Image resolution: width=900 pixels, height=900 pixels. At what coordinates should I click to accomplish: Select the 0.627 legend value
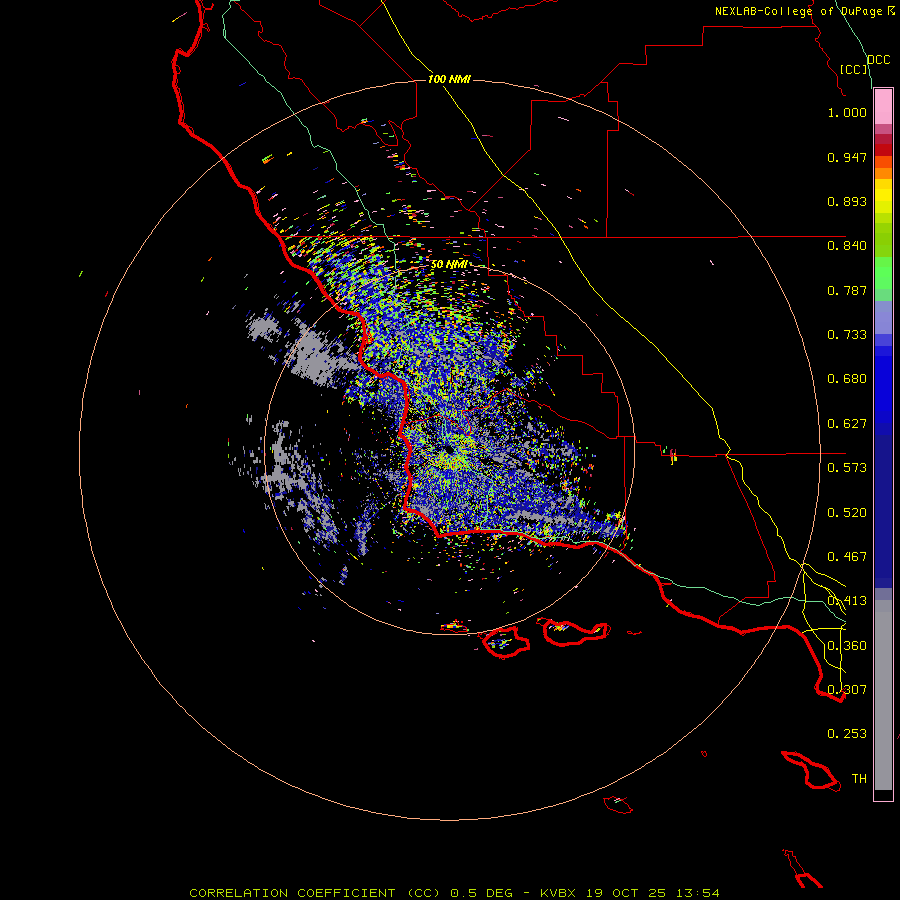click(x=847, y=424)
